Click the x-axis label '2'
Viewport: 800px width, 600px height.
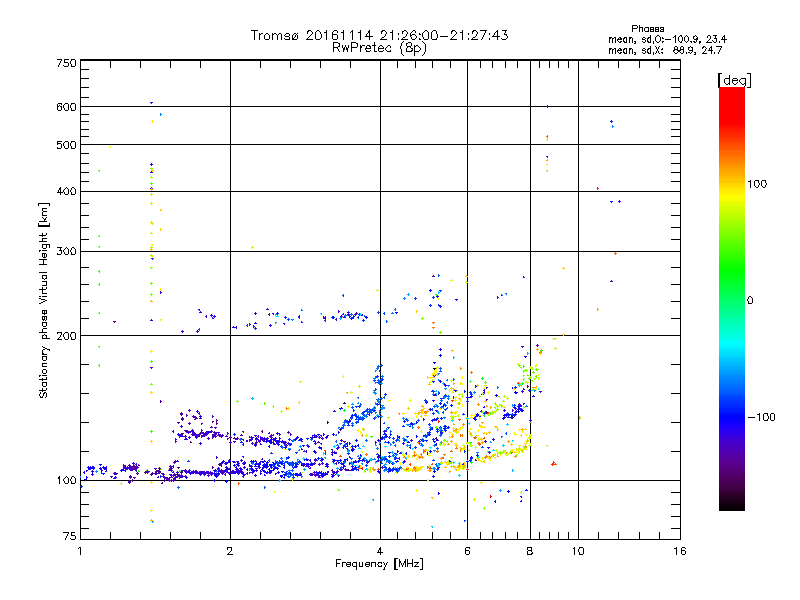[x=230, y=551]
